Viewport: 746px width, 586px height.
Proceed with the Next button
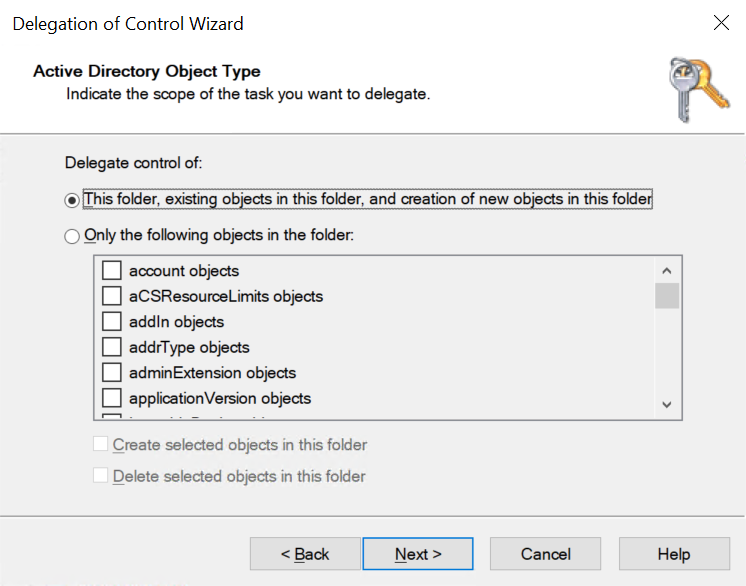[418, 554]
